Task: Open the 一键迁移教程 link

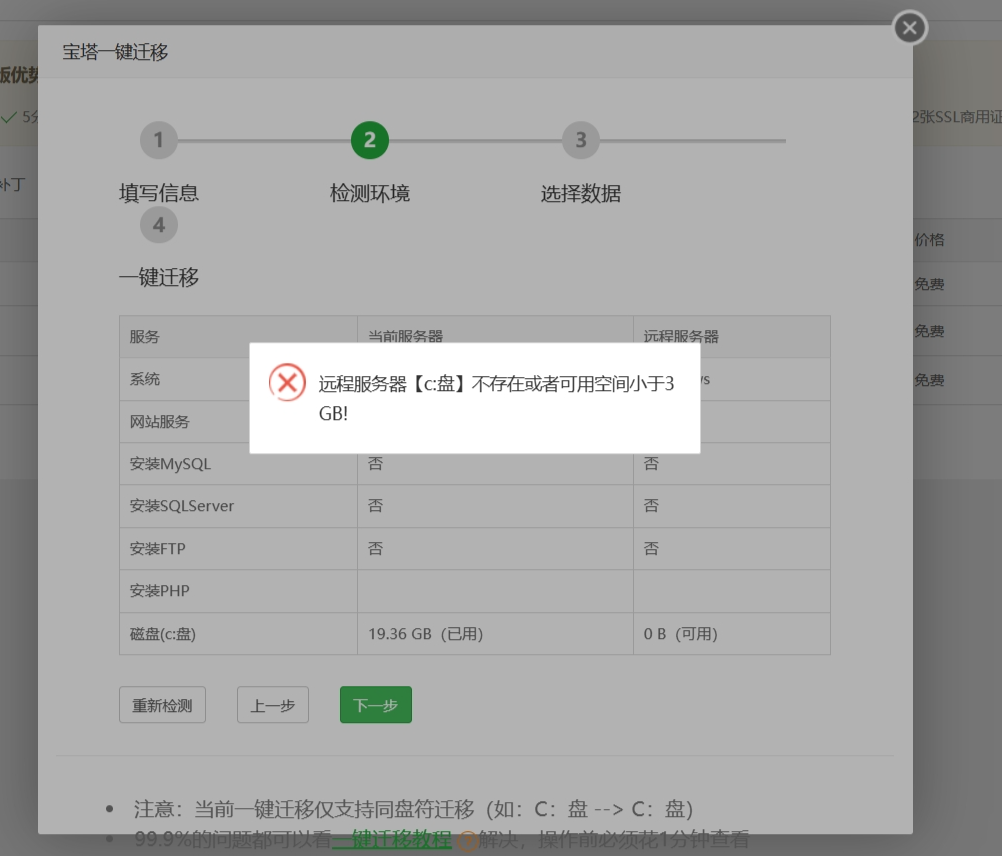Action: click(391, 839)
